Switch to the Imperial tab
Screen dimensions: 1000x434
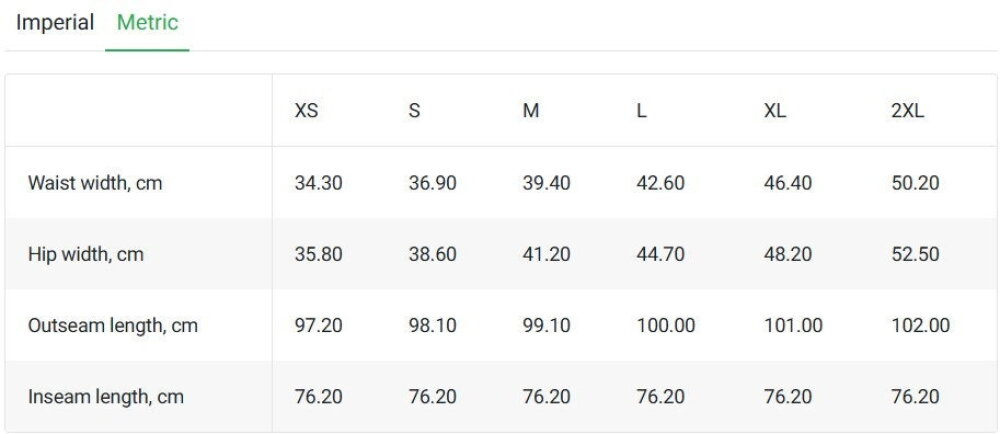(x=55, y=23)
